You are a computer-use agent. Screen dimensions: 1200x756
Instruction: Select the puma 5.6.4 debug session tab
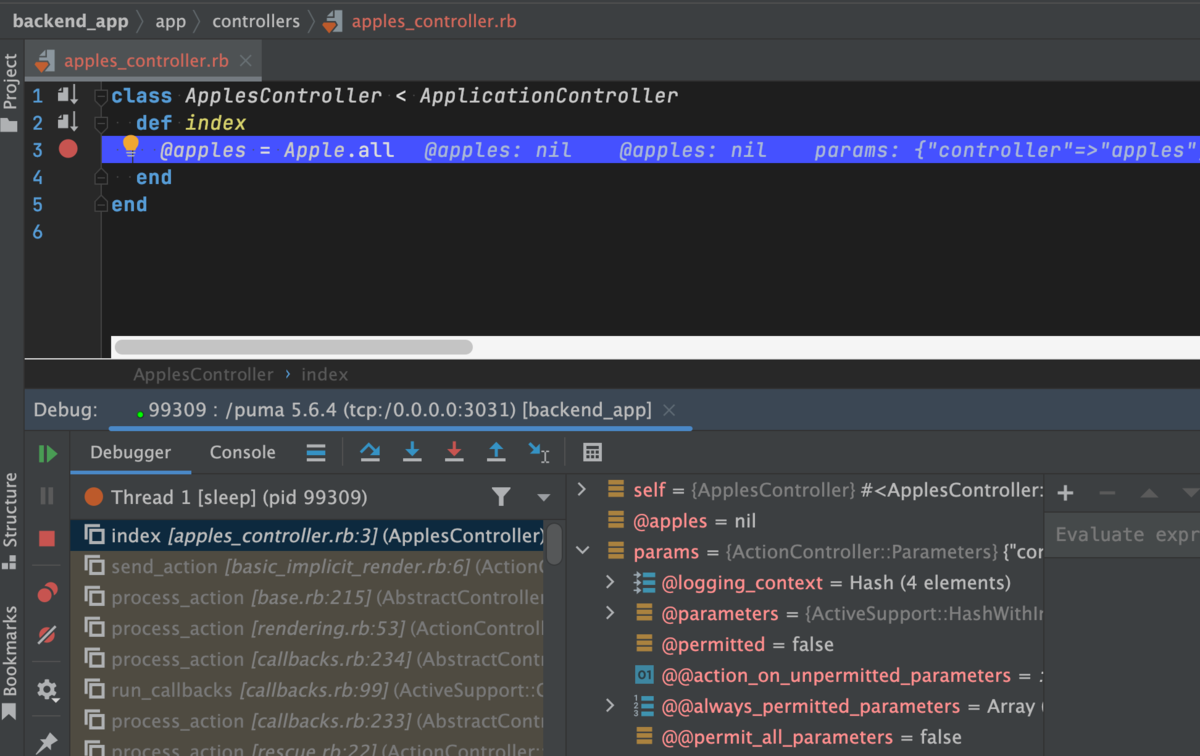point(400,410)
